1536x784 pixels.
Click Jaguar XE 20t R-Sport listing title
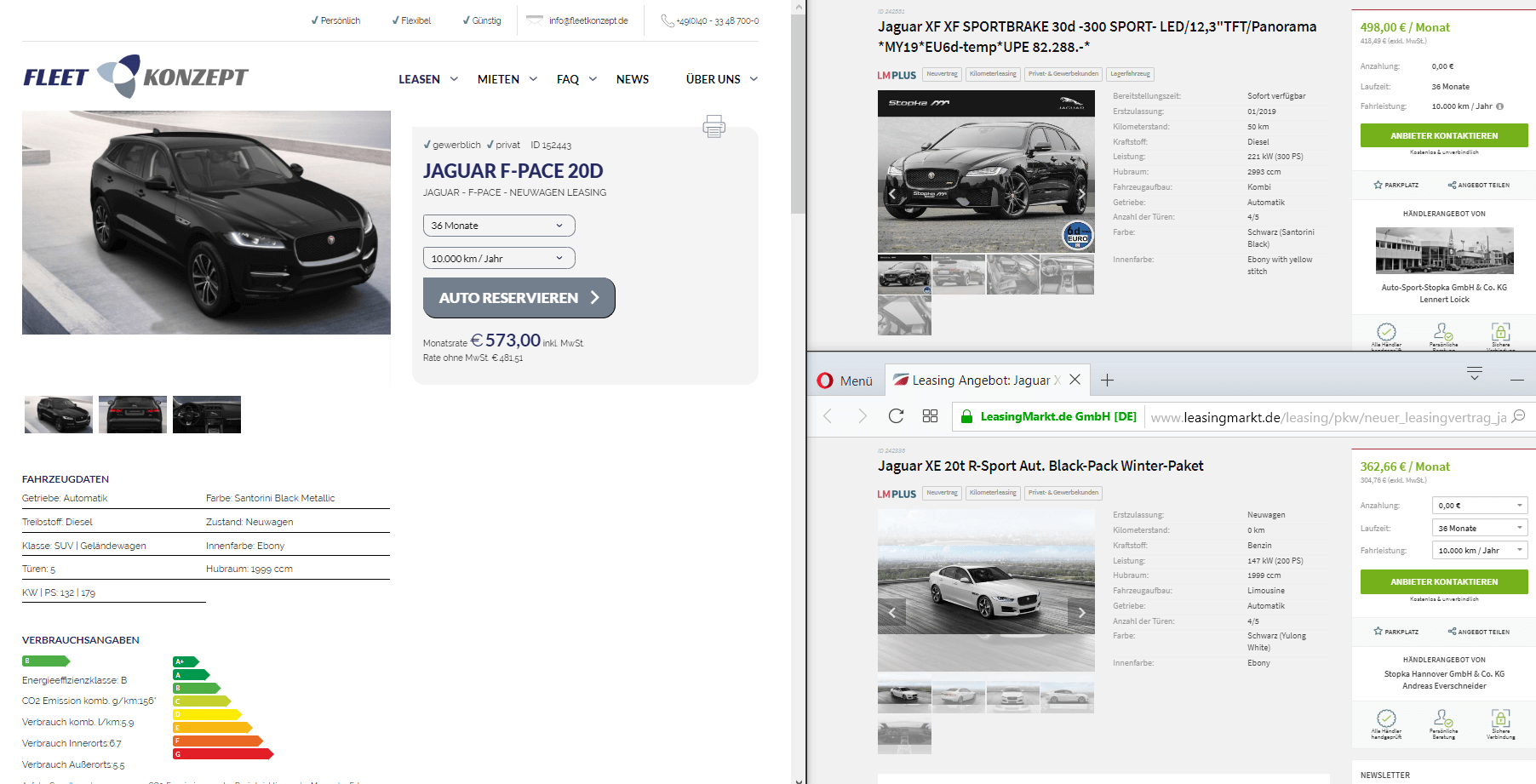pos(1040,466)
